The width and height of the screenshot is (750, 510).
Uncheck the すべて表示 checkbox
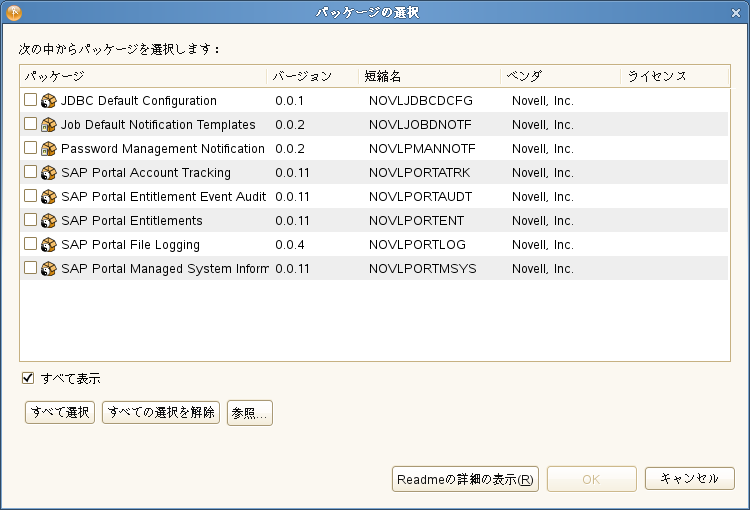pos(28,378)
